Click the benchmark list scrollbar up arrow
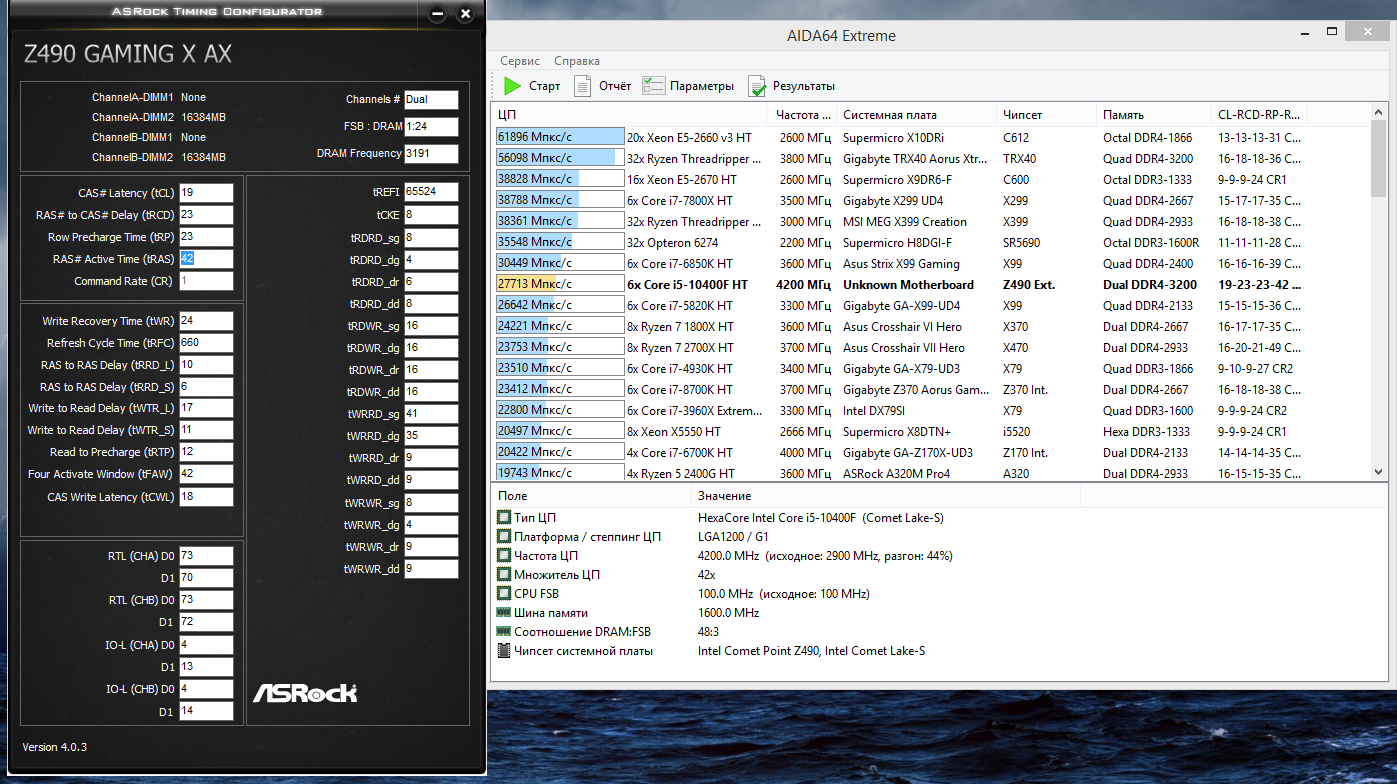 point(1379,113)
